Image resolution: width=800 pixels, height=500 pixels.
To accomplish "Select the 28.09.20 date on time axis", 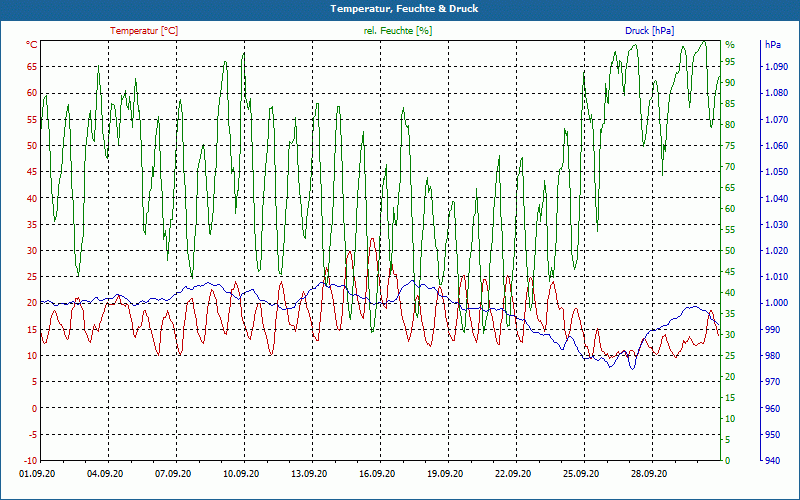I will 649,474.
